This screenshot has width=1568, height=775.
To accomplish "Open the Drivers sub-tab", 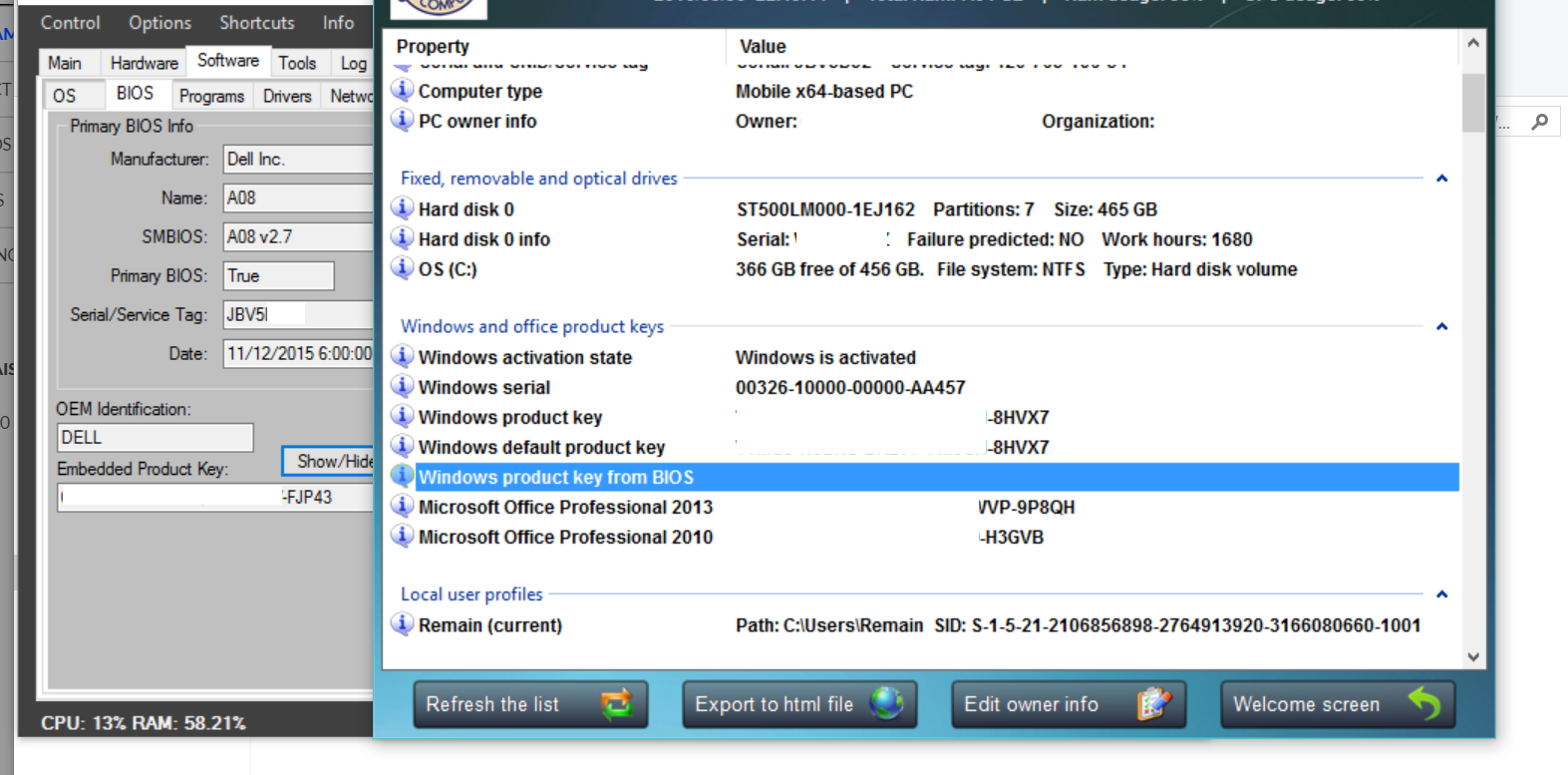I will pos(287,96).
